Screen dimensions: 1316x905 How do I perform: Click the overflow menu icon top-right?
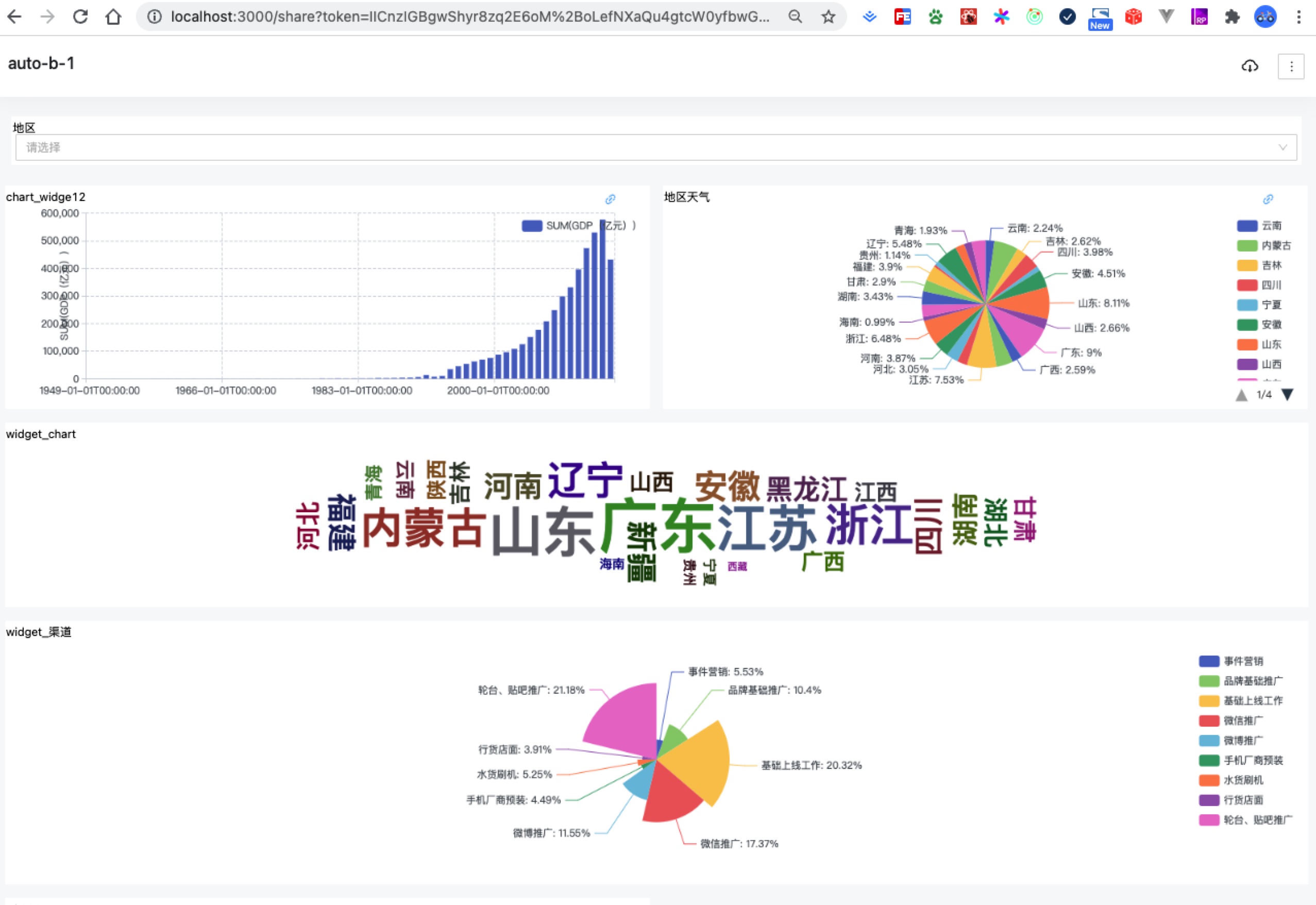[x=1291, y=64]
